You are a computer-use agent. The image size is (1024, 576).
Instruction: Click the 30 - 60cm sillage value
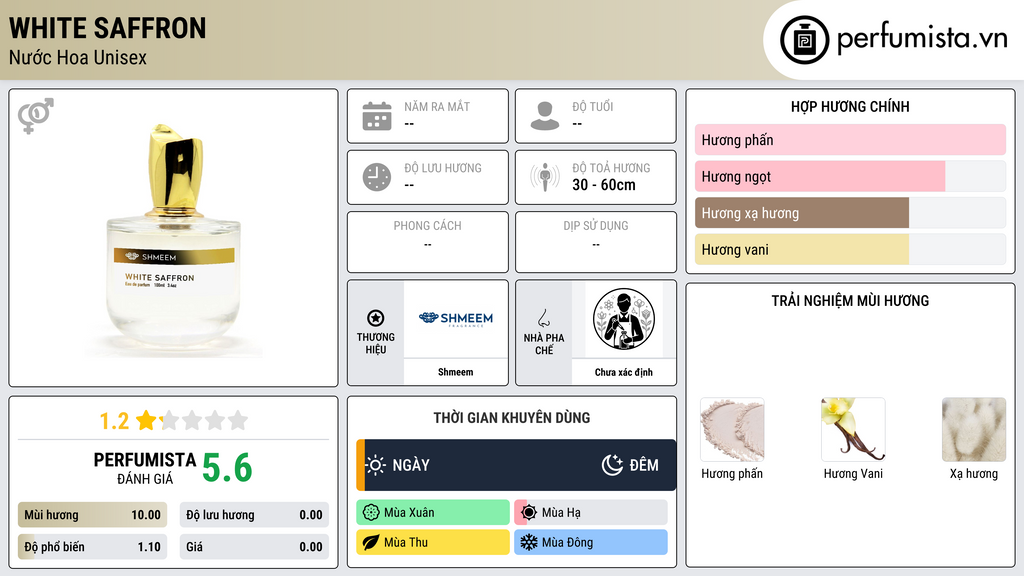click(x=604, y=185)
